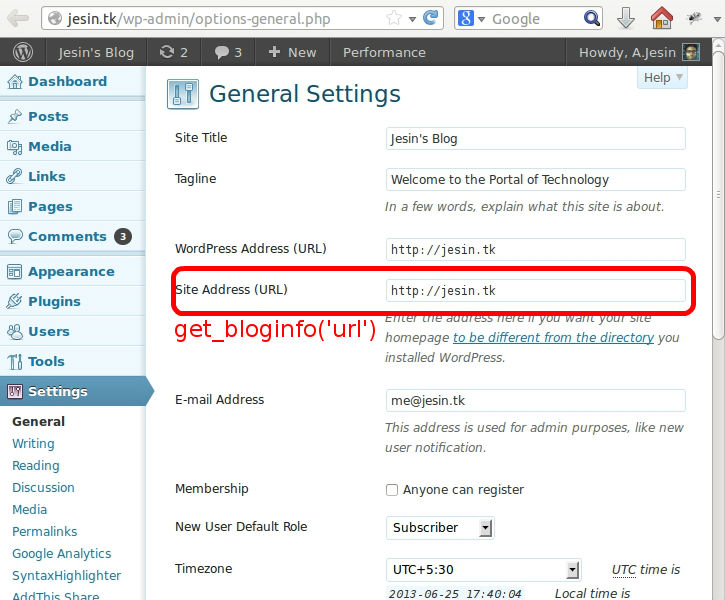Follow 'to be different from the directory' link
This screenshot has height=600, width=725.
point(553,338)
